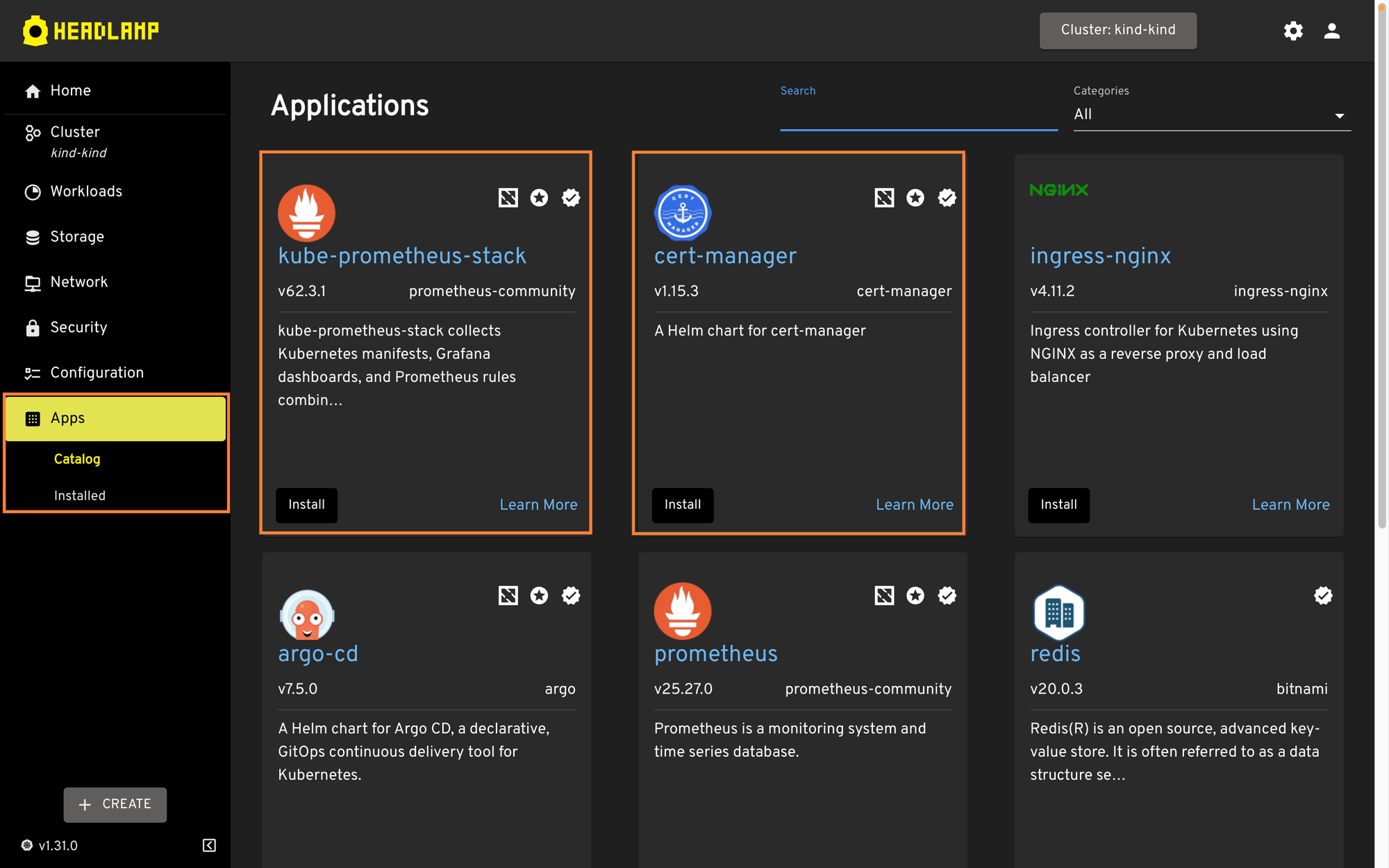The width and height of the screenshot is (1389, 868).
Task: Focus the Search input field
Action: click(x=919, y=115)
